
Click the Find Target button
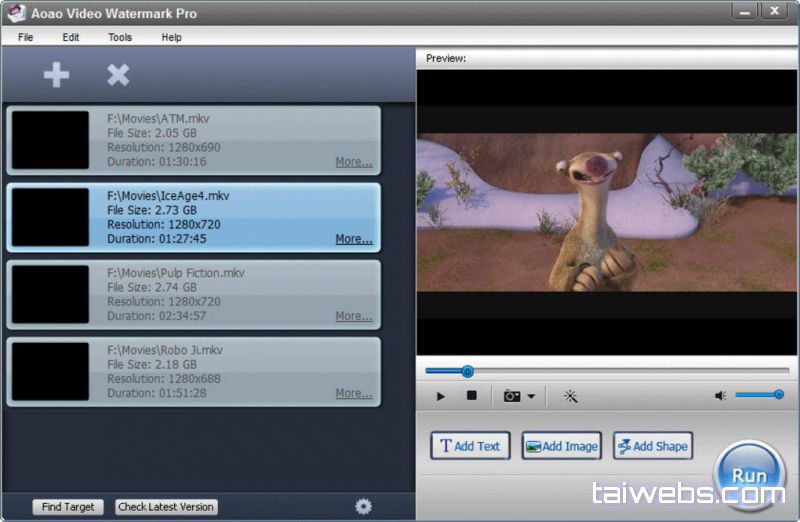coord(68,507)
